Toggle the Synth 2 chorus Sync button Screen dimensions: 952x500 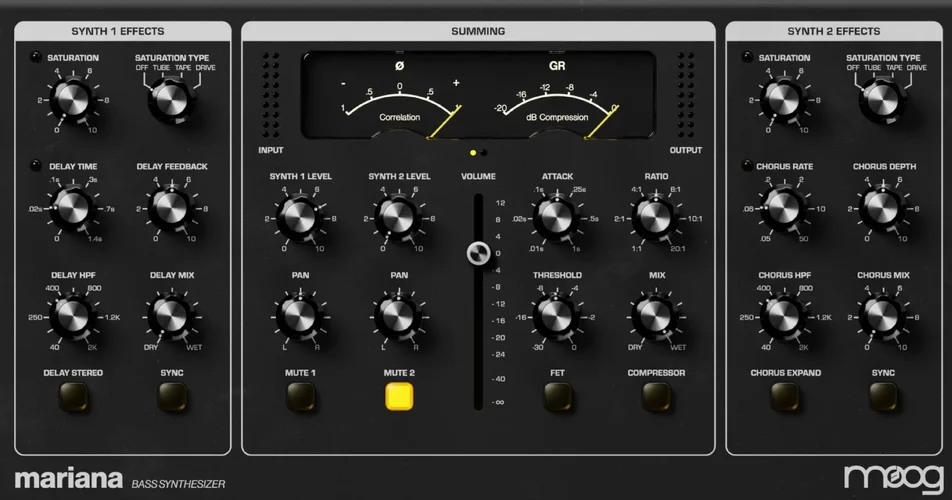pyautogui.click(x=883, y=397)
